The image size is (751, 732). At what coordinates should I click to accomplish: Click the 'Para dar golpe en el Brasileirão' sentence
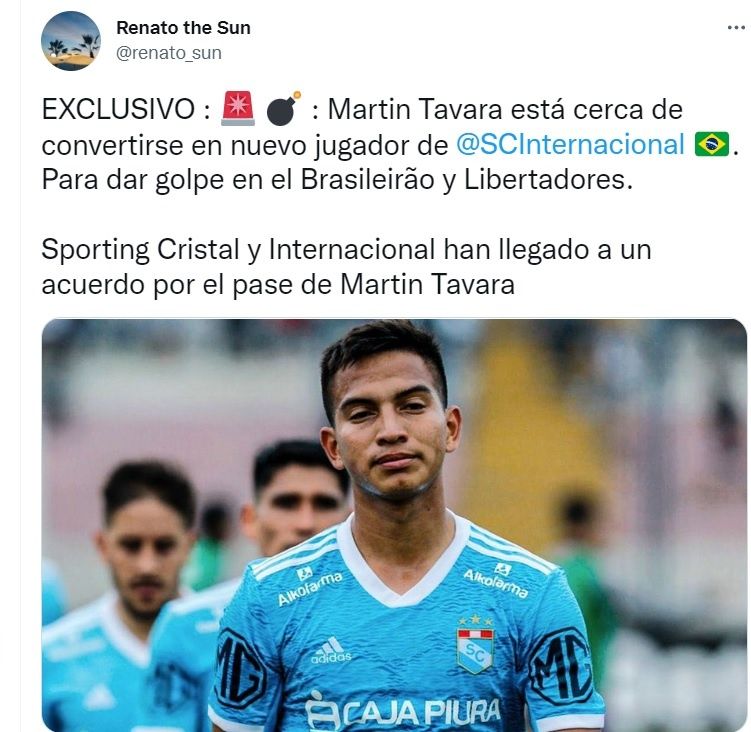click(337, 180)
